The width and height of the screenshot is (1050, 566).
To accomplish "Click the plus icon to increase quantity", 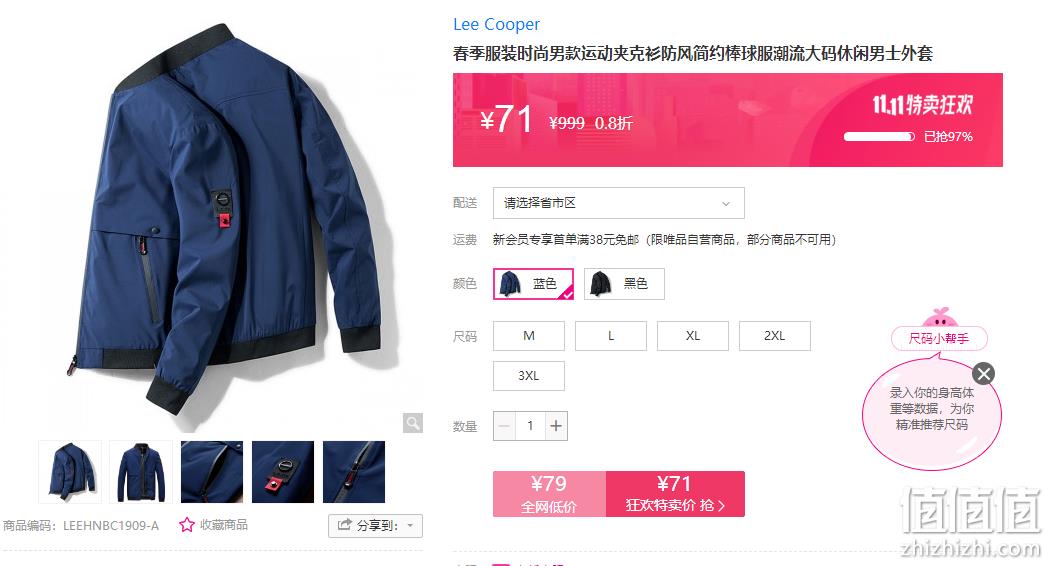I will coord(556,426).
